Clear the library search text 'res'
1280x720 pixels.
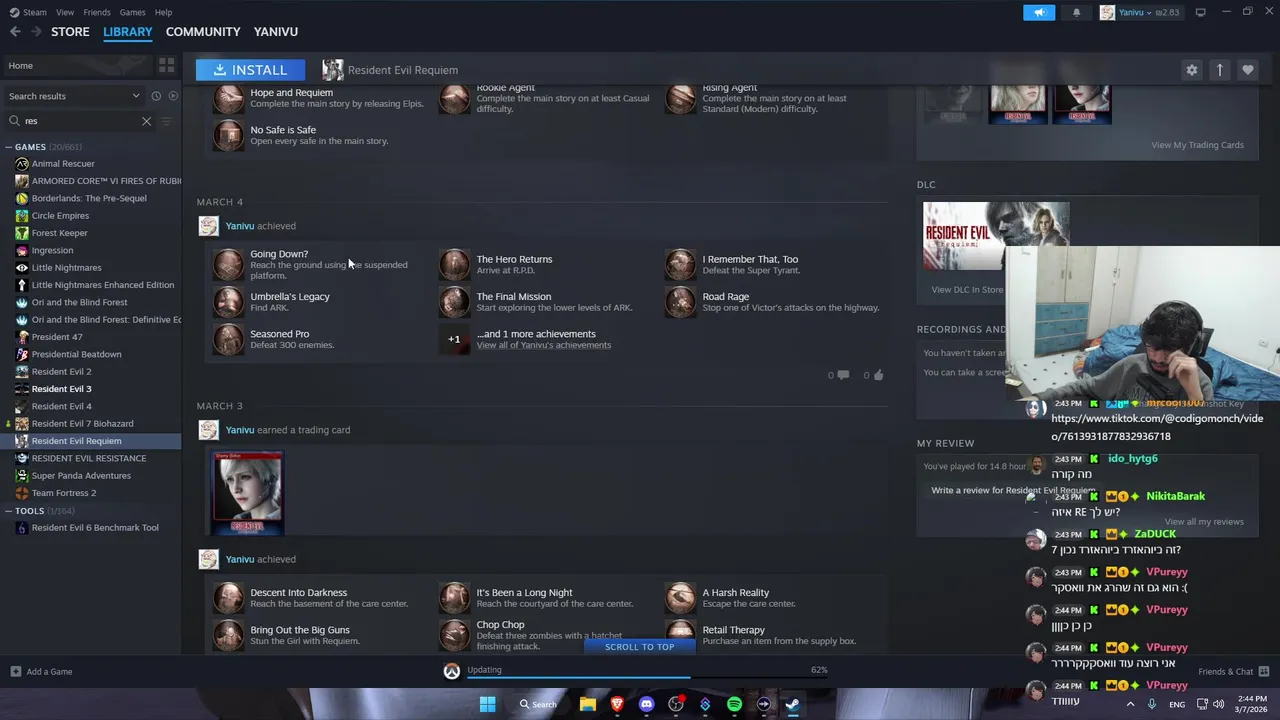[x=146, y=121]
